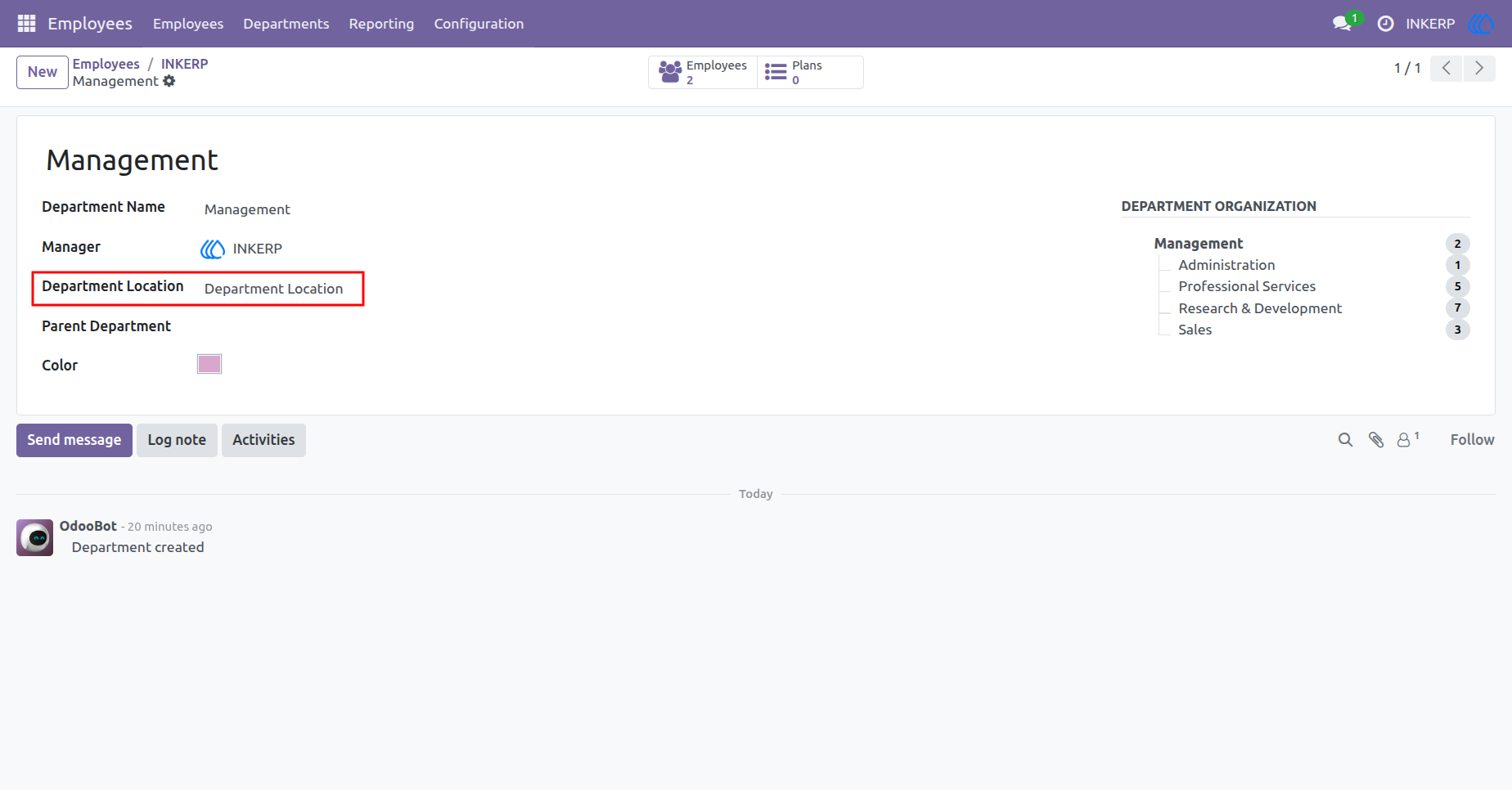This screenshot has height=790, width=1512.
Task: Open the gear actions menu beside Management
Action: (169, 81)
